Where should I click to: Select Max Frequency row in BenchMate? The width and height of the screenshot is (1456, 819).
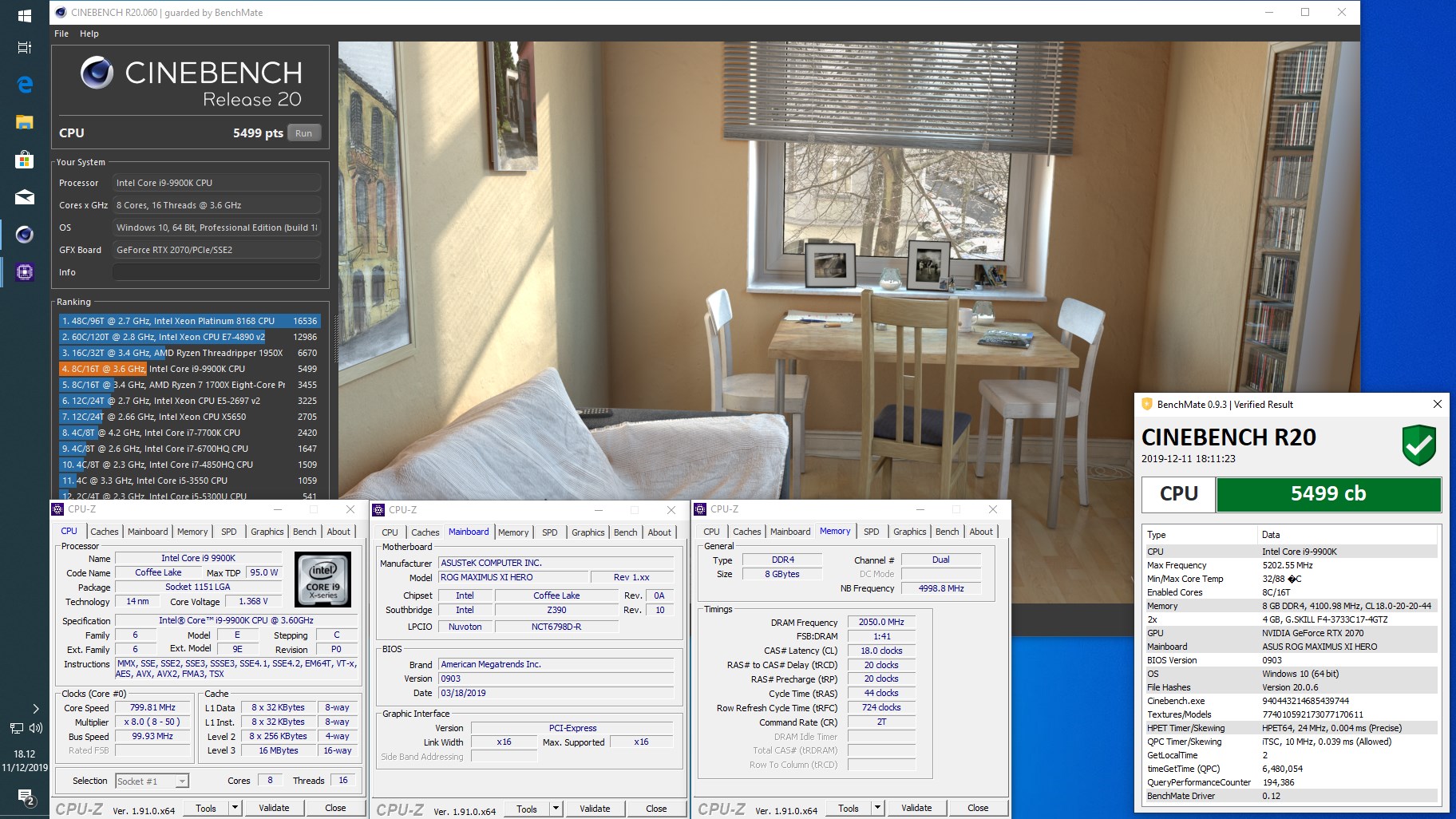point(1290,565)
